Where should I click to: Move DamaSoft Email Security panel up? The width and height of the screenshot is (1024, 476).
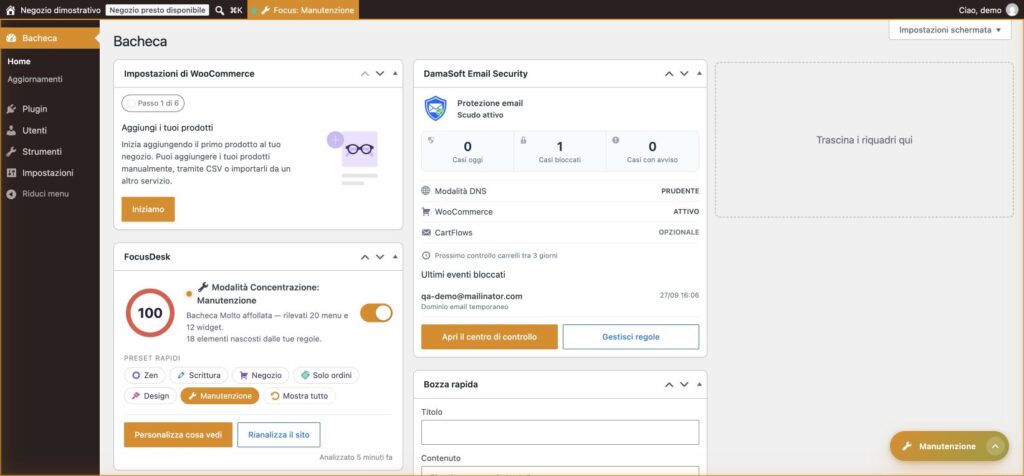[669, 74]
